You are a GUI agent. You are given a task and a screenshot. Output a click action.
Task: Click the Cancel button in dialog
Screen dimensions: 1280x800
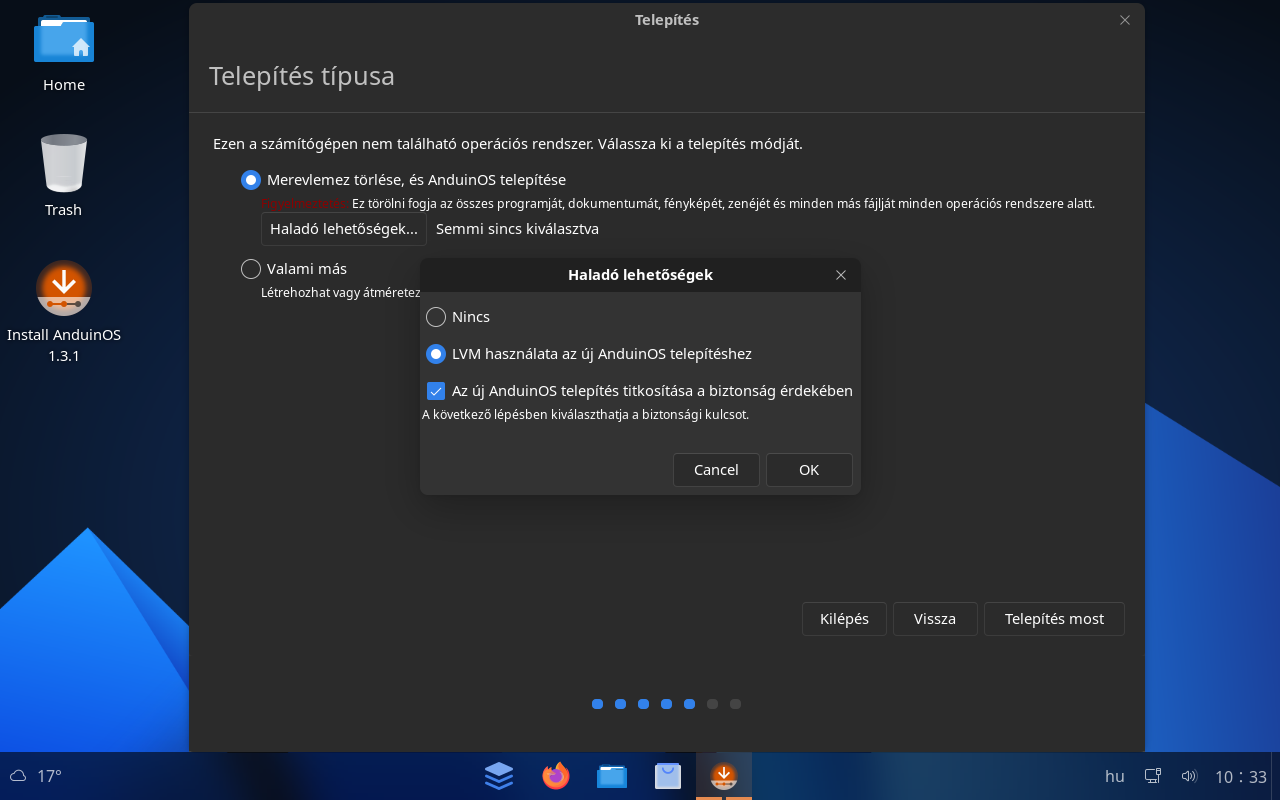click(716, 470)
